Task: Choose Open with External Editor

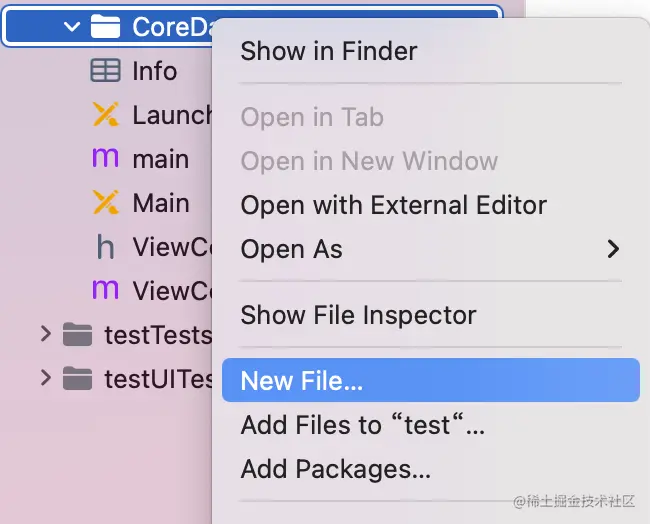Action: [393, 205]
